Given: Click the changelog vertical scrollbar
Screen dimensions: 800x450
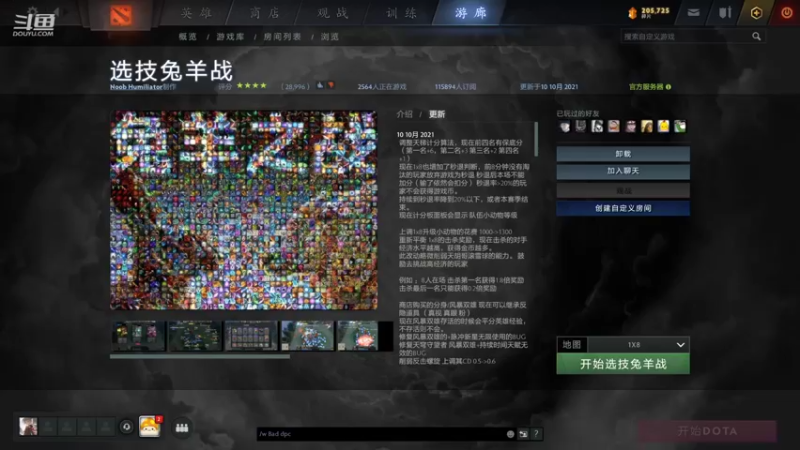Looking at the screenshot, I should tap(536, 139).
